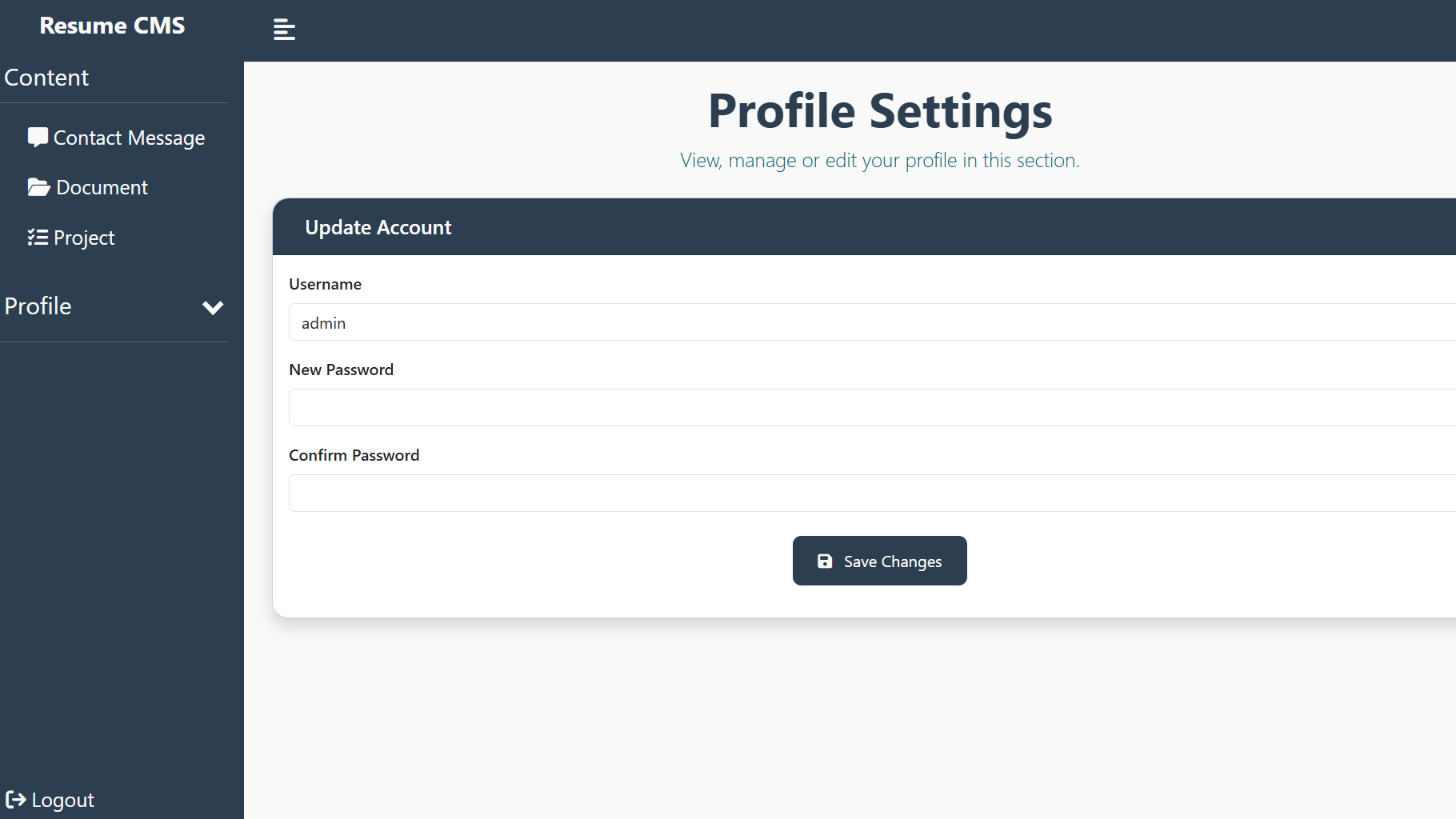Screen dimensions: 1456x819
Task: Expand the Profile section chevron
Action: pos(213,307)
